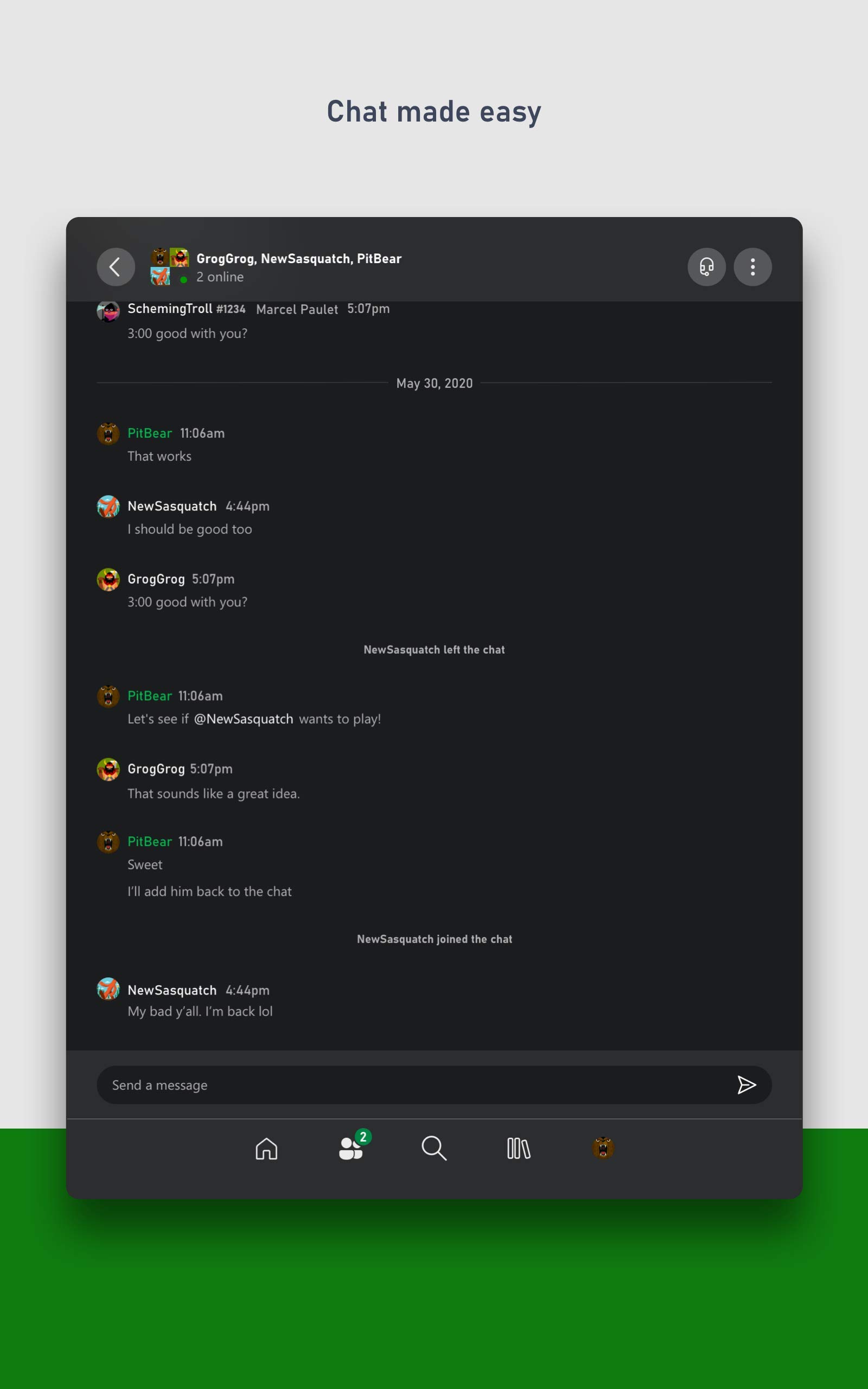Send the message using the paper plane icon
The width and height of the screenshot is (868, 1389).
tap(747, 1085)
